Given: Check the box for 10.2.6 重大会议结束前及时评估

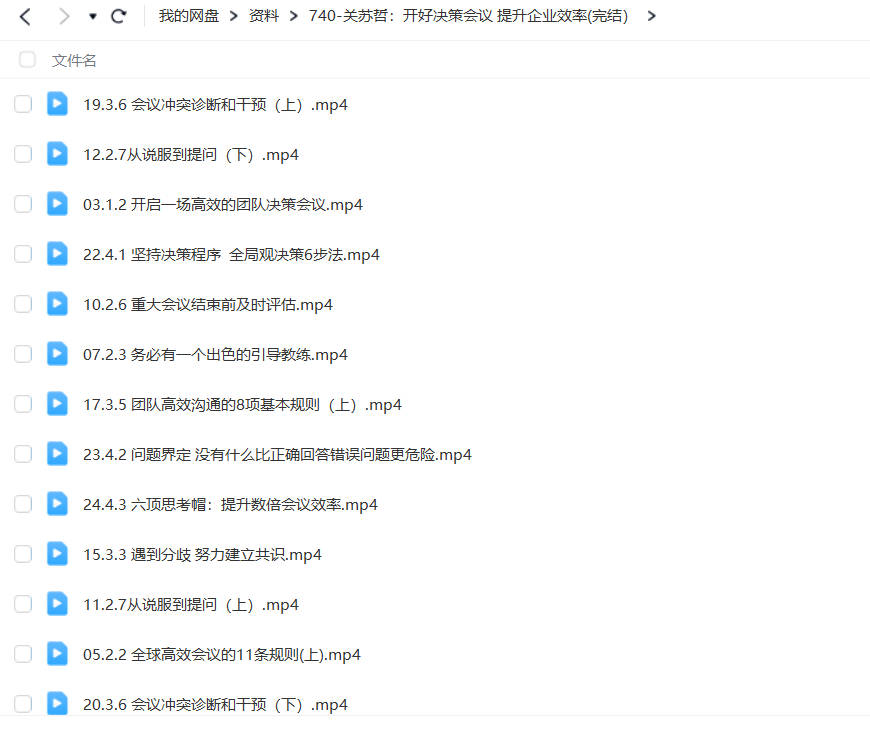Looking at the screenshot, I should (23, 304).
